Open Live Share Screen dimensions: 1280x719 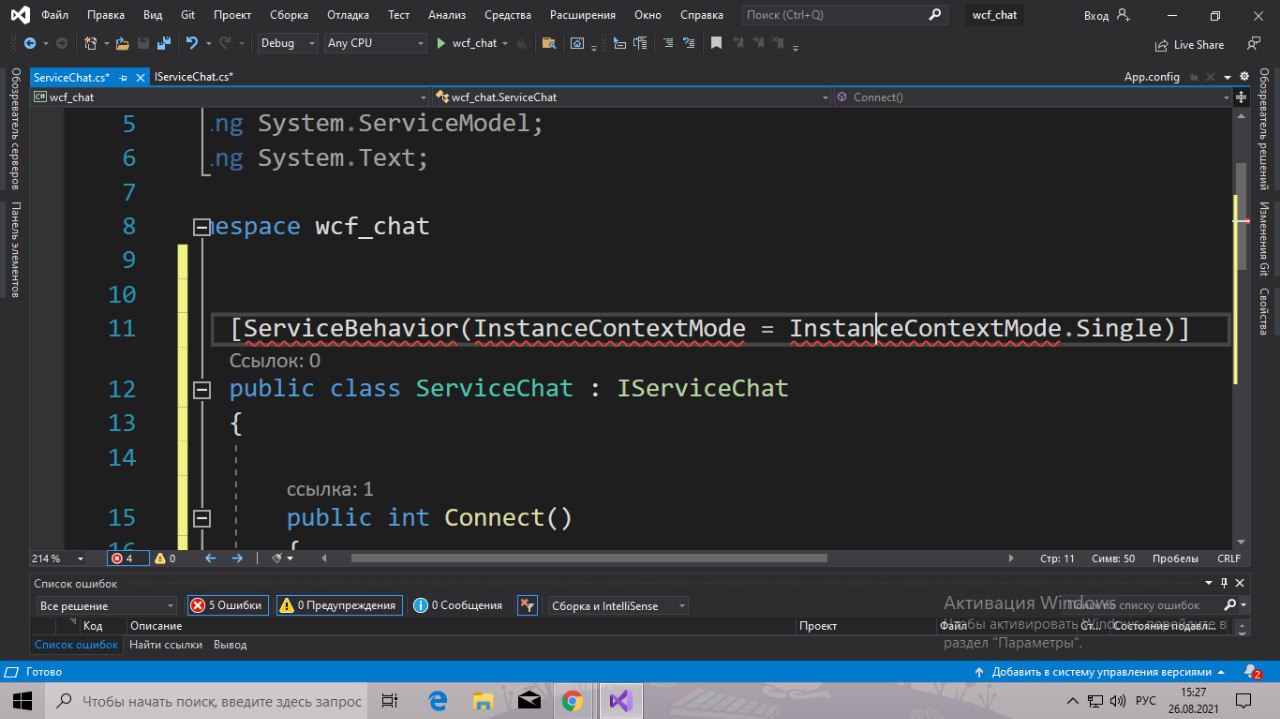pos(1189,44)
